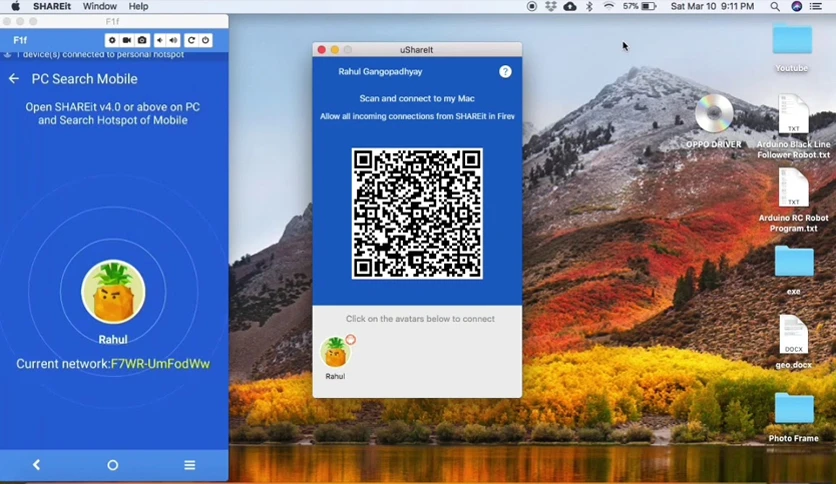Click the firewall incoming connections notice
The height and width of the screenshot is (484, 836).
pos(417,116)
